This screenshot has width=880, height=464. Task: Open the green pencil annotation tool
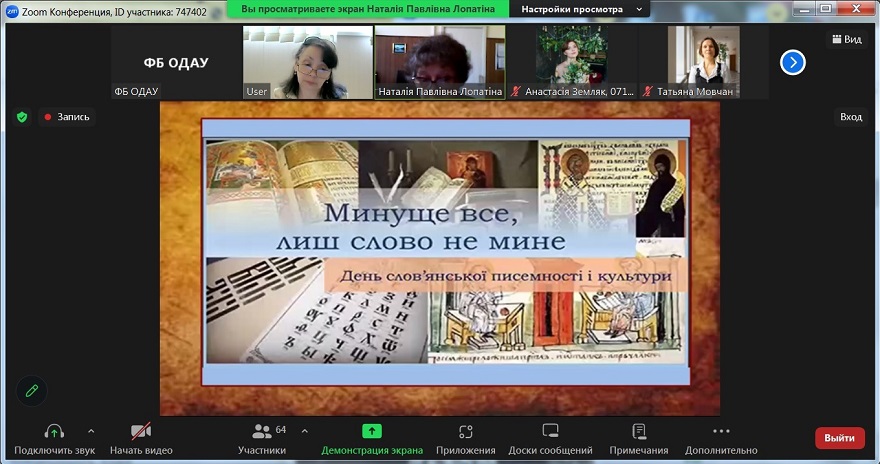[31, 391]
